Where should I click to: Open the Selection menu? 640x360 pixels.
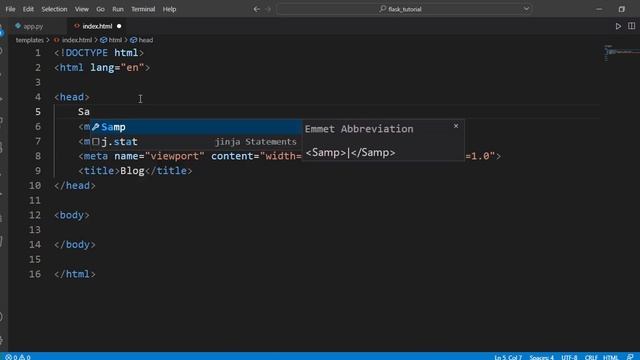pyautogui.click(x=54, y=9)
